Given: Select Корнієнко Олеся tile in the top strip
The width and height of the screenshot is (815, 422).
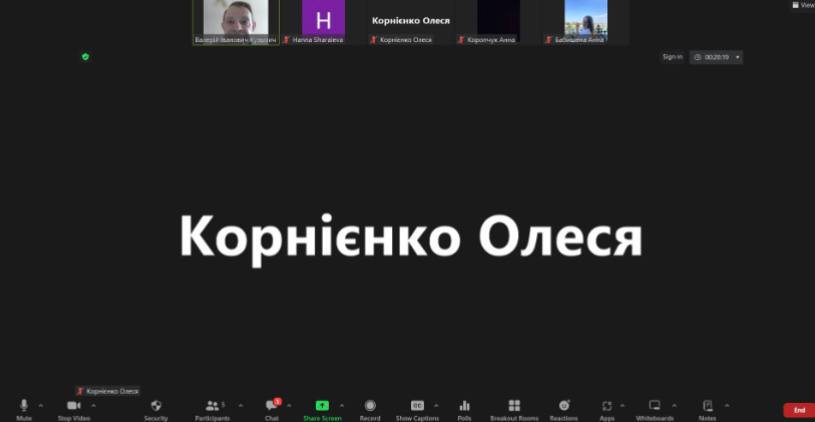Looking at the screenshot, I should pos(411,22).
